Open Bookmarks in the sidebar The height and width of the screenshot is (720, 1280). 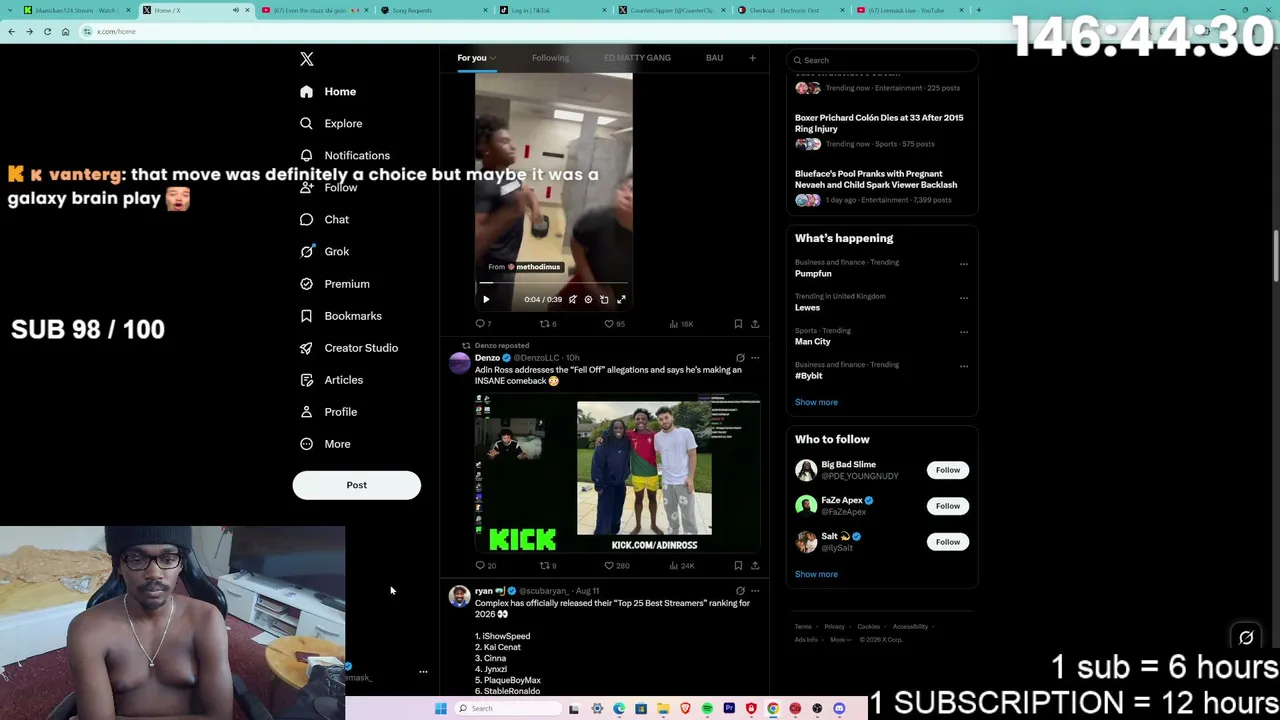click(x=341, y=315)
